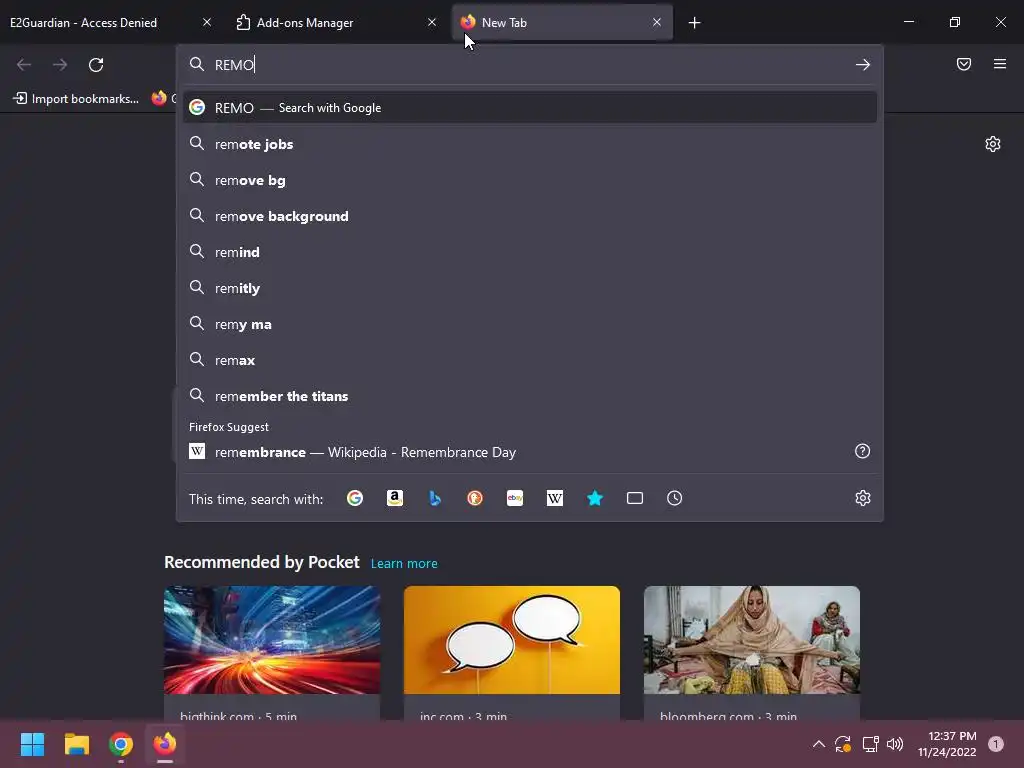Go forward to next page

(60, 65)
